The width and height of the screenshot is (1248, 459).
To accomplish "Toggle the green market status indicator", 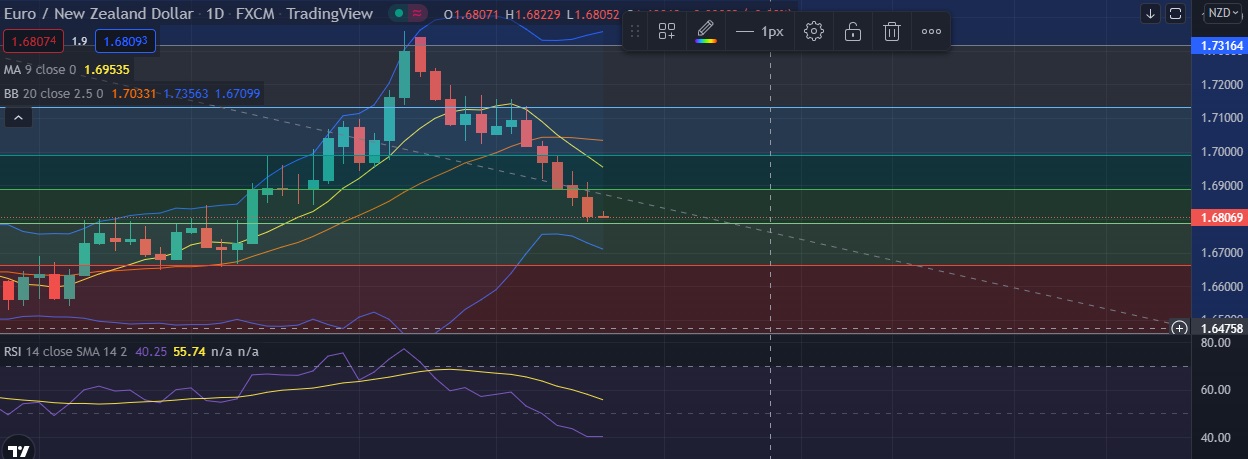I will click(400, 14).
